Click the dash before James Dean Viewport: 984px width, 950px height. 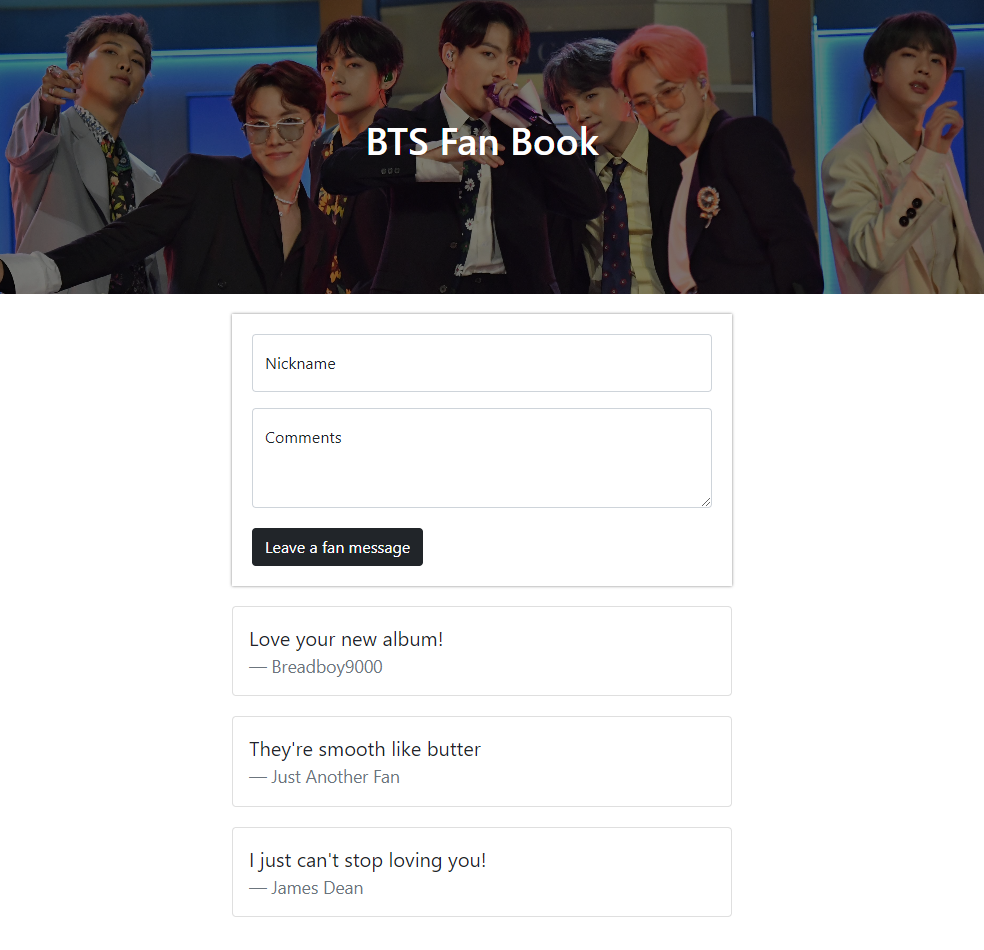coord(258,889)
